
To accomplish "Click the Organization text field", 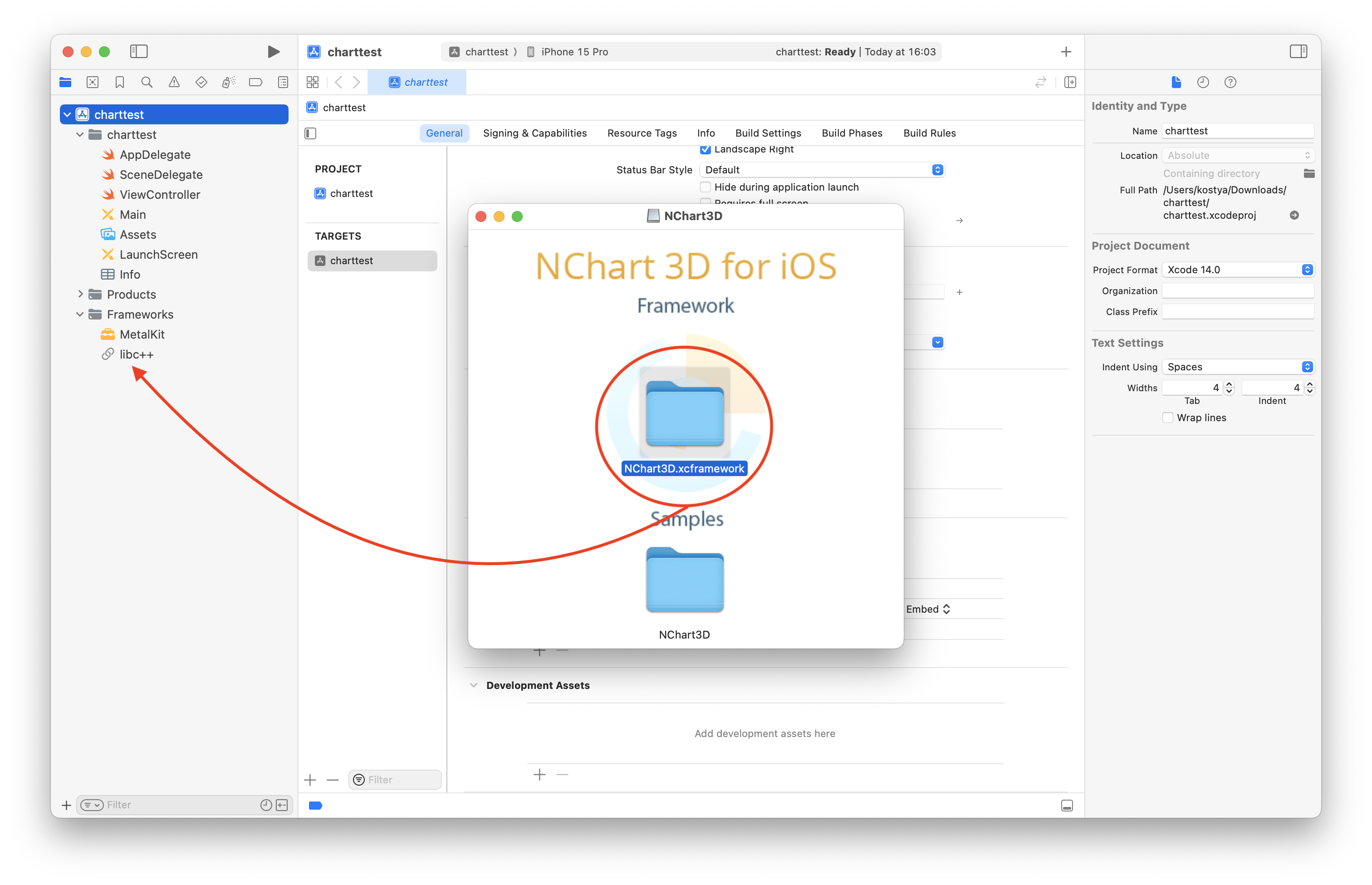I will (1238, 291).
